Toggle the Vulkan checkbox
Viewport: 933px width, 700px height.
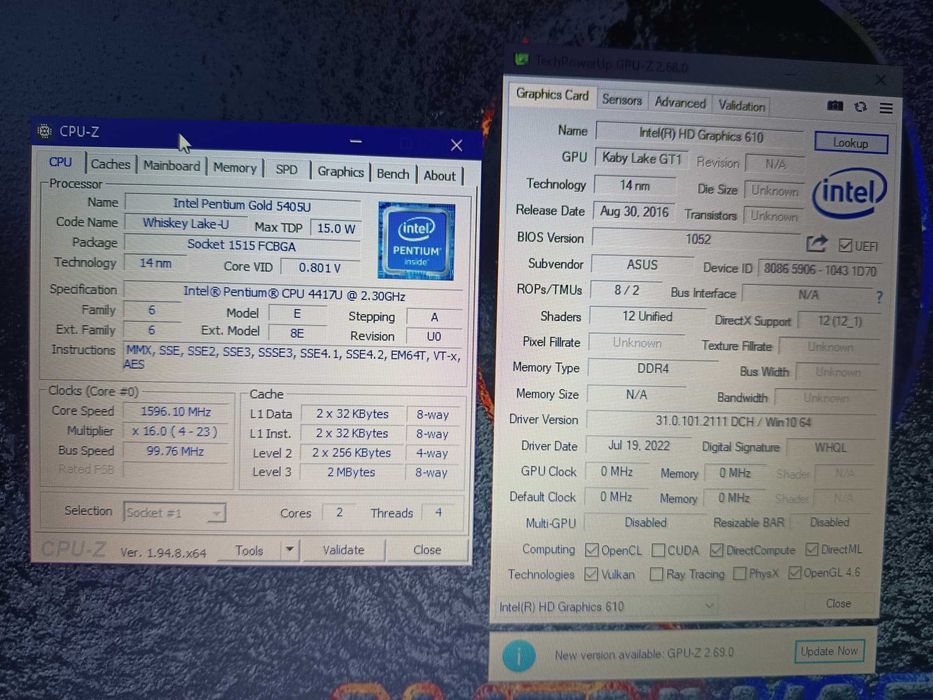click(x=591, y=574)
